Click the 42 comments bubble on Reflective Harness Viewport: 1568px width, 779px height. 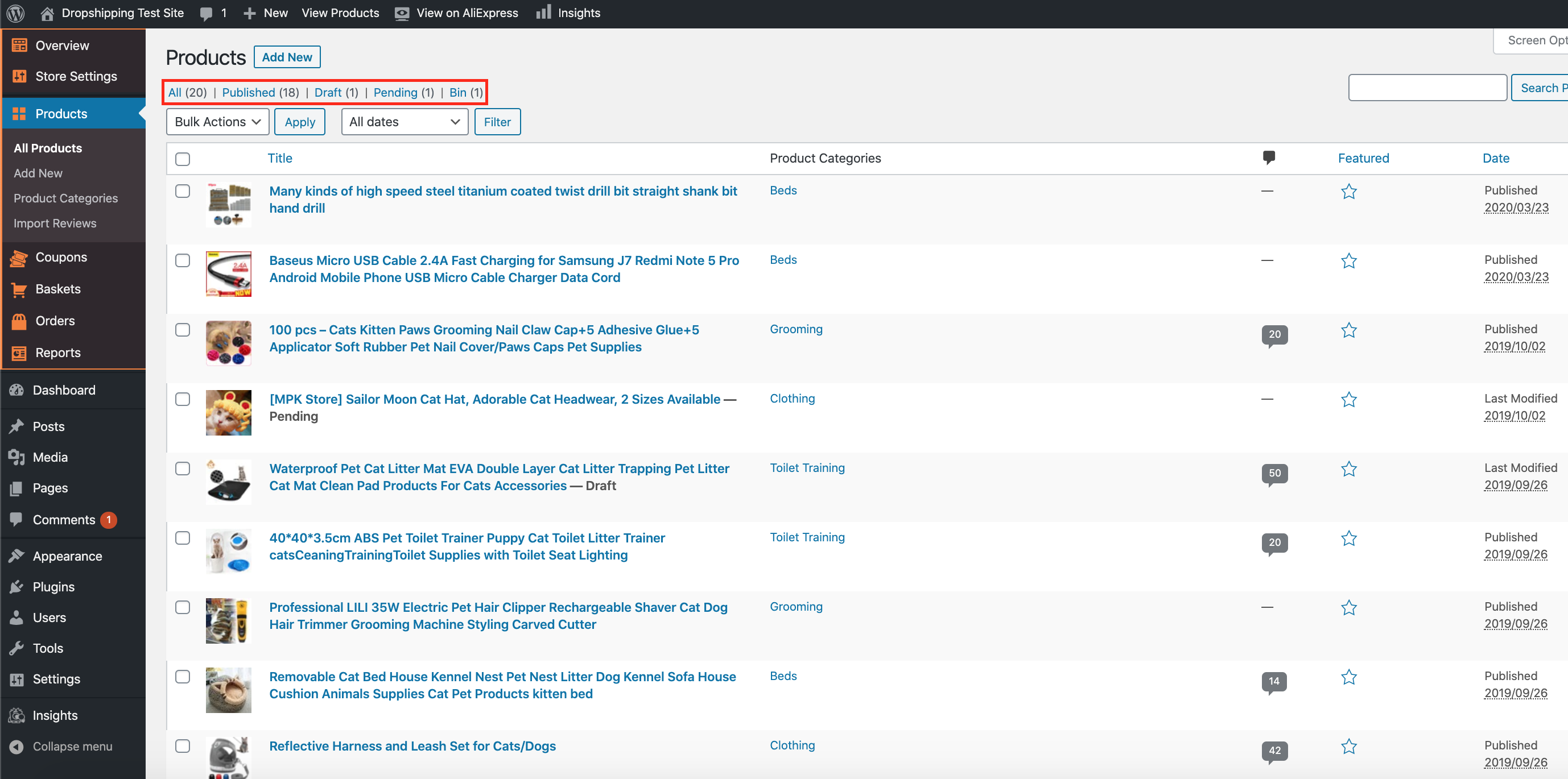[x=1274, y=751]
